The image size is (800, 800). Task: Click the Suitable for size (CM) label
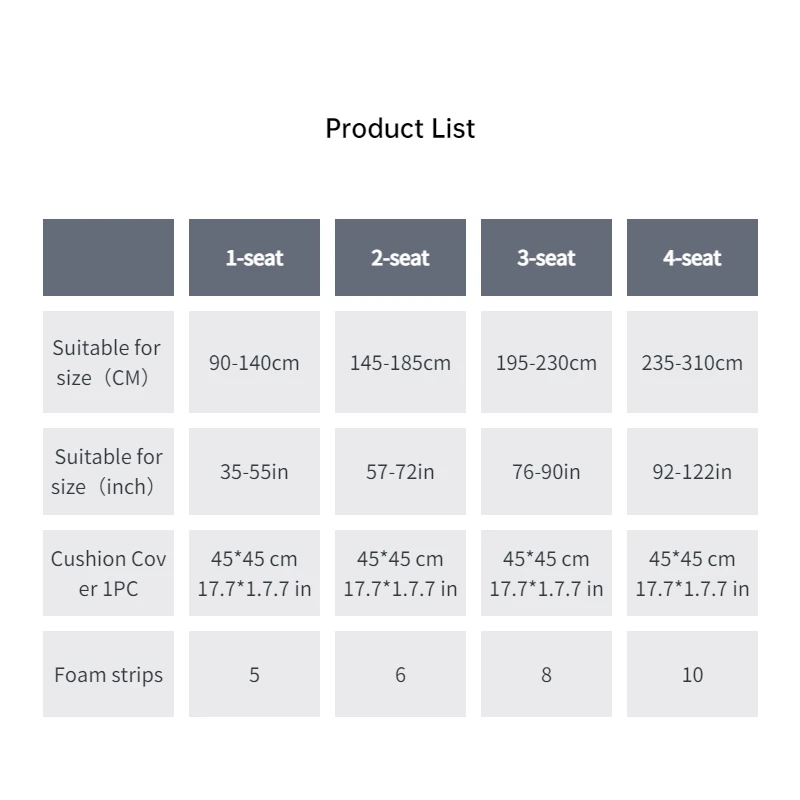[x=108, y=362]
